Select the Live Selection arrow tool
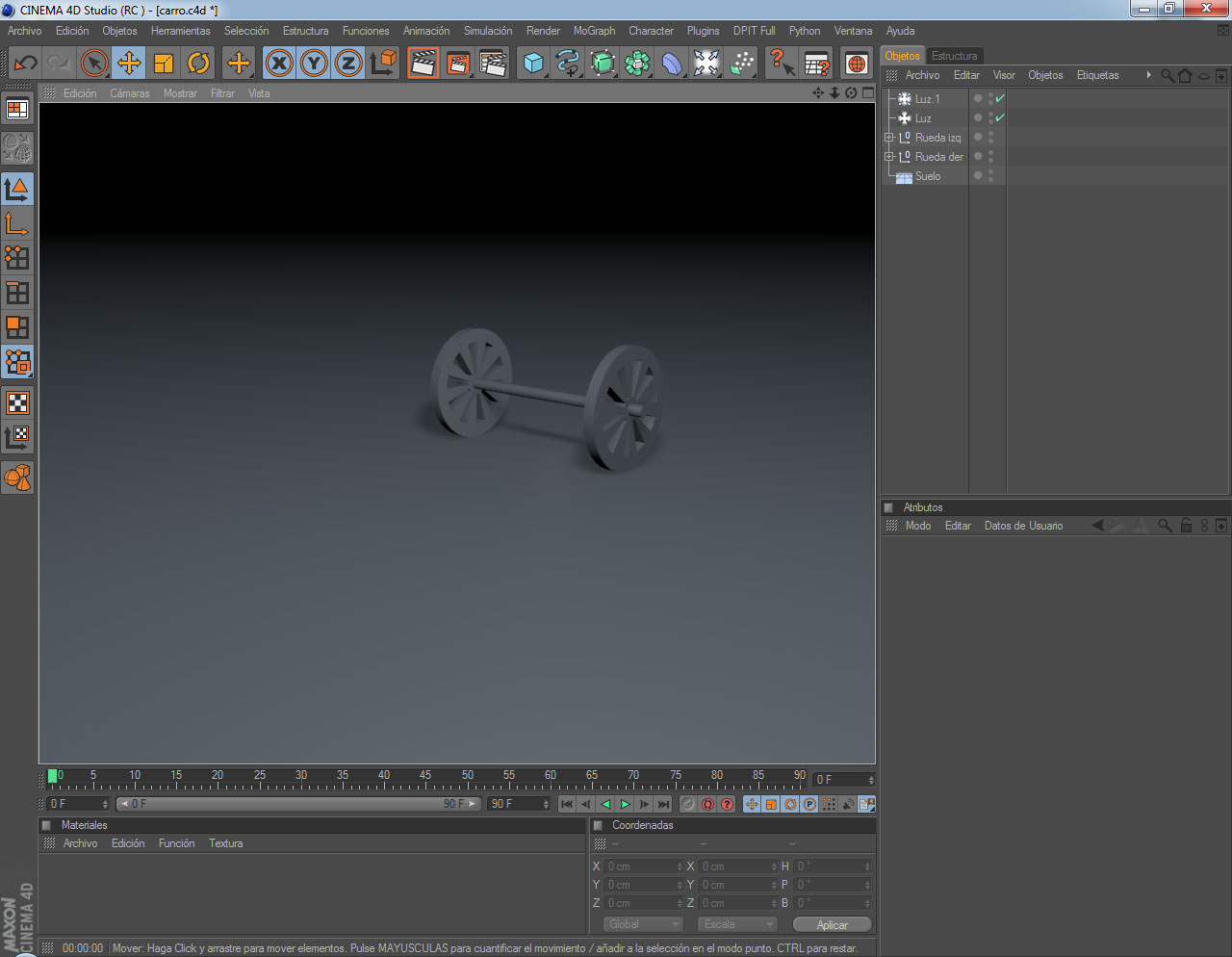This screenshot has width=1232, height=957. point(94,64)
